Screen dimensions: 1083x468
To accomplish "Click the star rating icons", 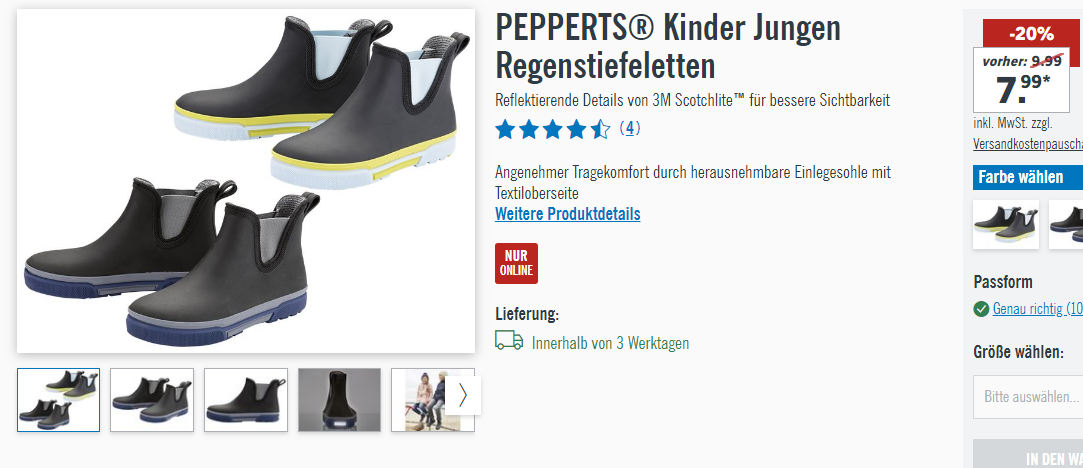I will pyautogui.click(x=553, y=129).
